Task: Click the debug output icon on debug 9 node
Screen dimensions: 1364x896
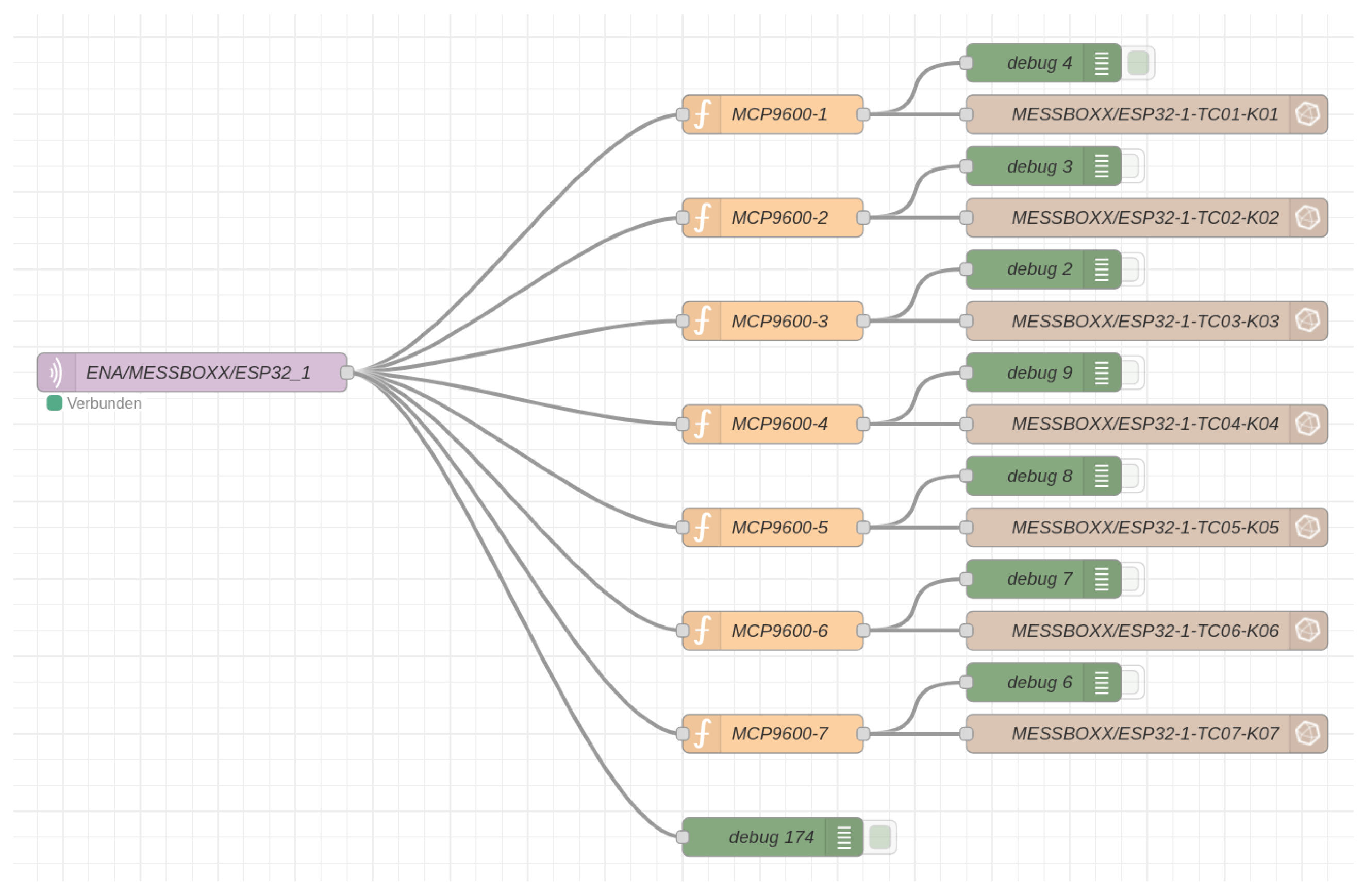Action: (1102, 373)
